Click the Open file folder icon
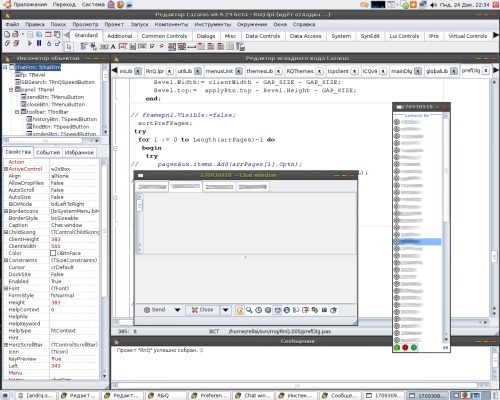Image resolution: width=500 pixels, height=400 pixels. coord(15,34)
